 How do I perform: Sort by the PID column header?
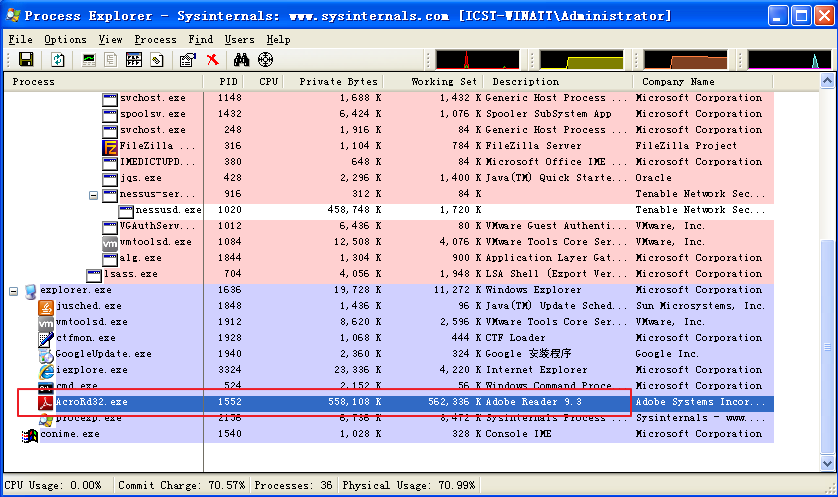tap(223, 82)
